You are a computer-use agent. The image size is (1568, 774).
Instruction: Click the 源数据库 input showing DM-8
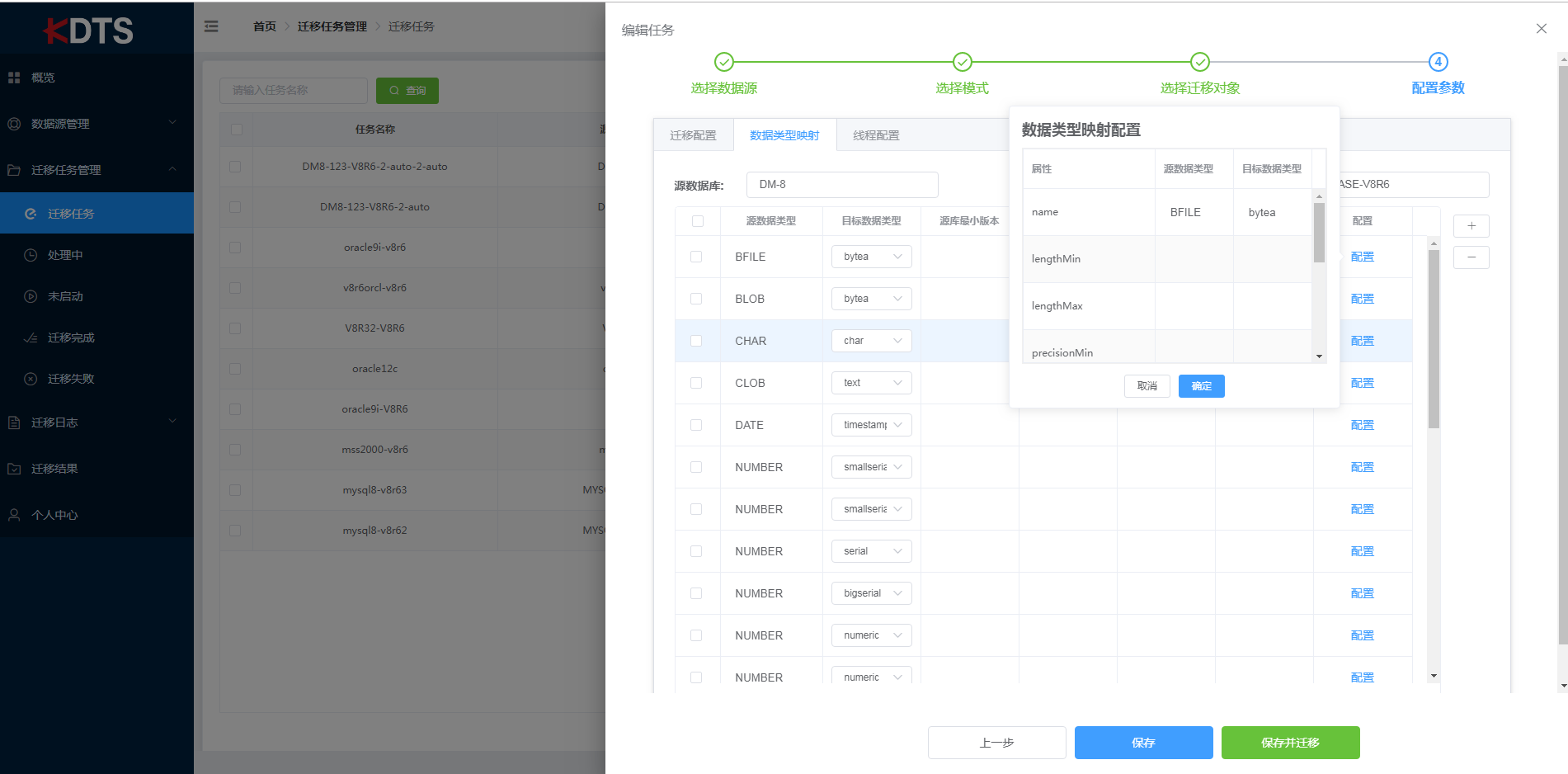[841, 184]
